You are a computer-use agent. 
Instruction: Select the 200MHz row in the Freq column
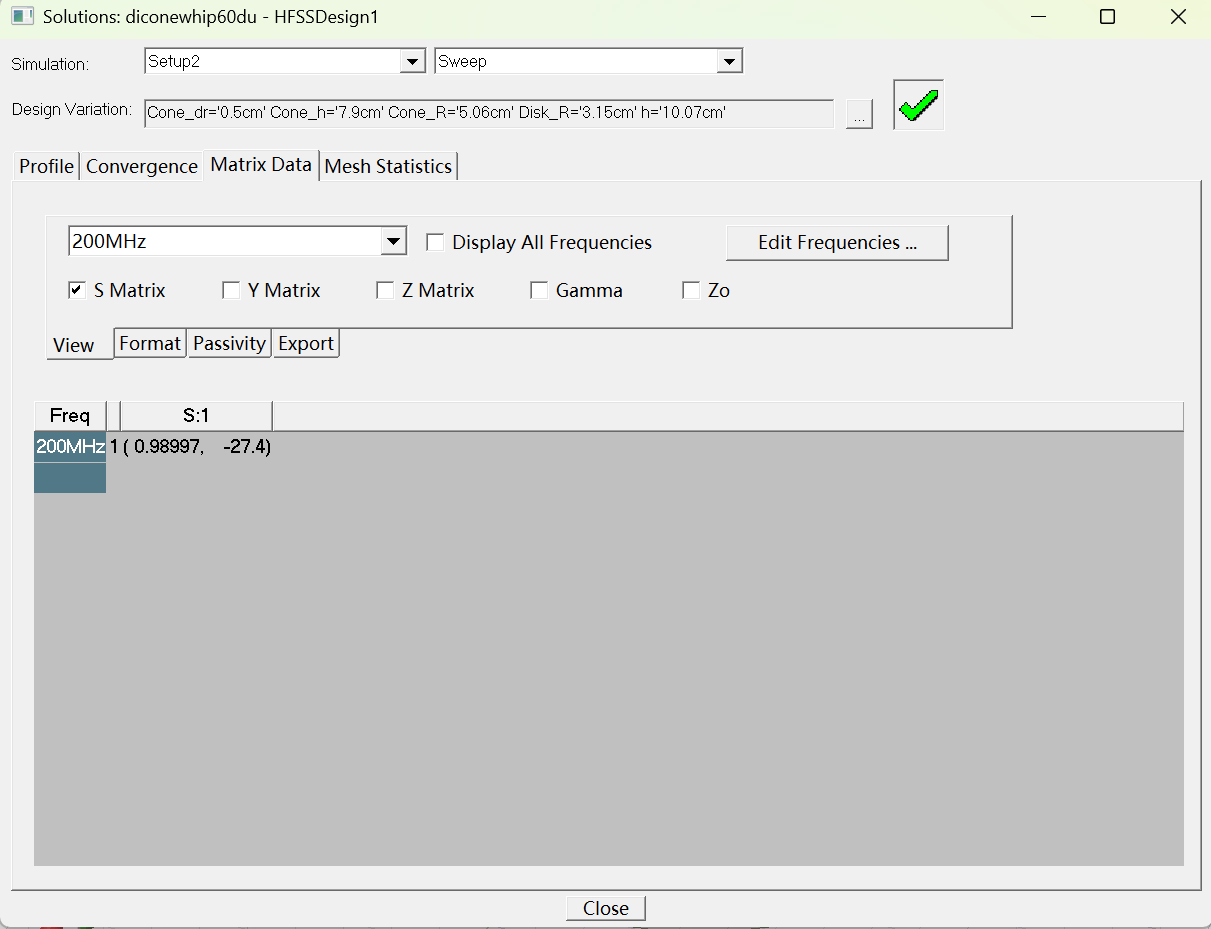click(x=70, y=447)
